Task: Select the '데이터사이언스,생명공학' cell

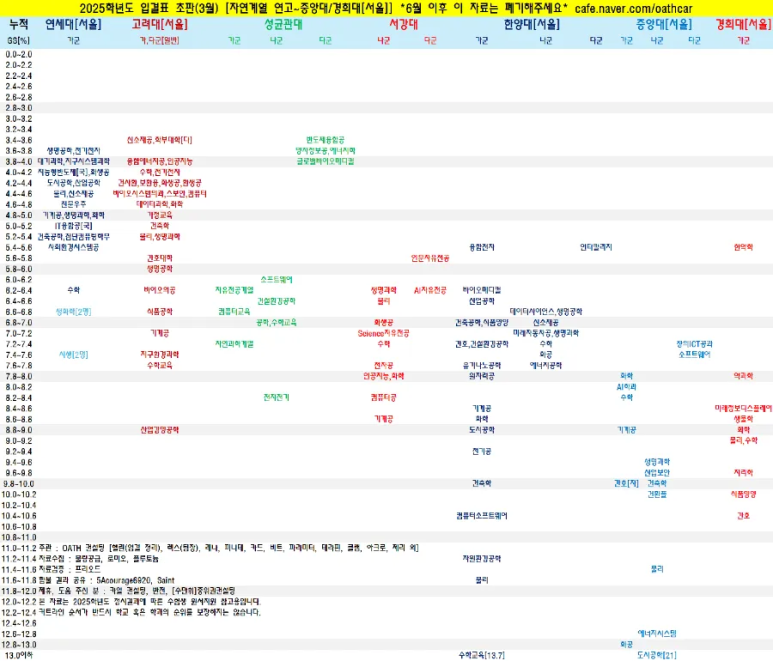Action: click(546, 312)
